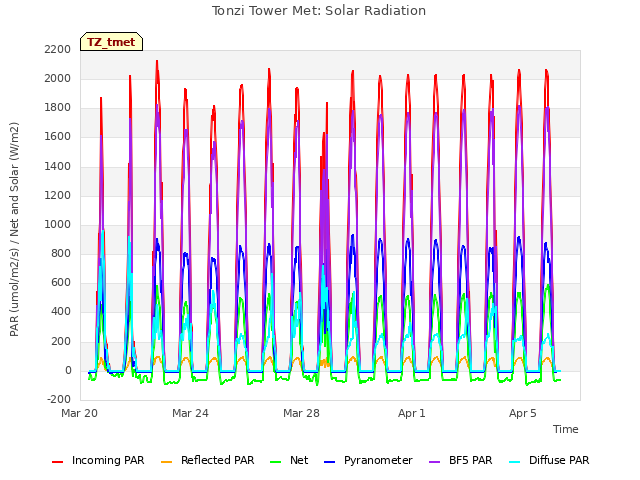
Task: Click the 1600 y-axis tick label
Action: click(58, 137)
